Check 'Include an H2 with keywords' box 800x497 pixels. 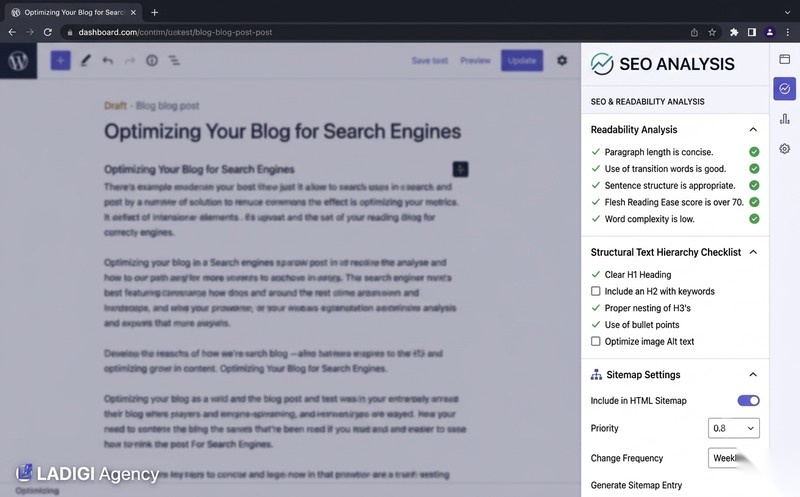tap(595, 291)
